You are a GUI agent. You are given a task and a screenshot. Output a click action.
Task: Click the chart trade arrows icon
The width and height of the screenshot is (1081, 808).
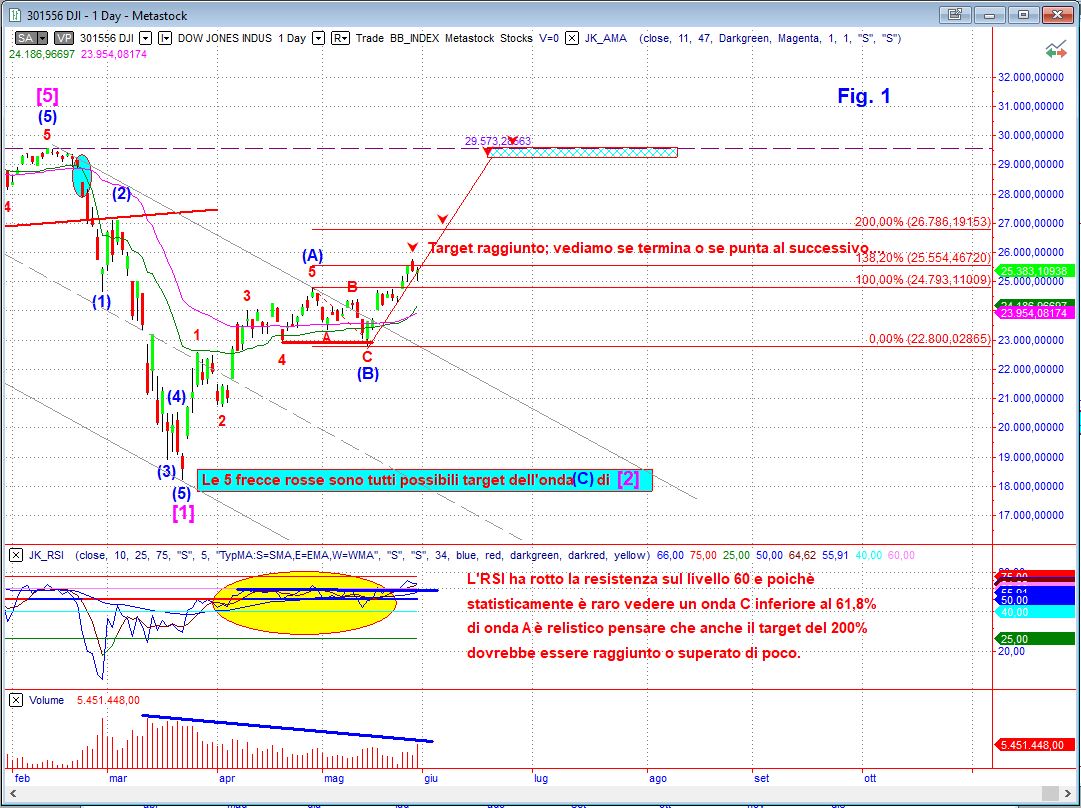(1055, 50)
